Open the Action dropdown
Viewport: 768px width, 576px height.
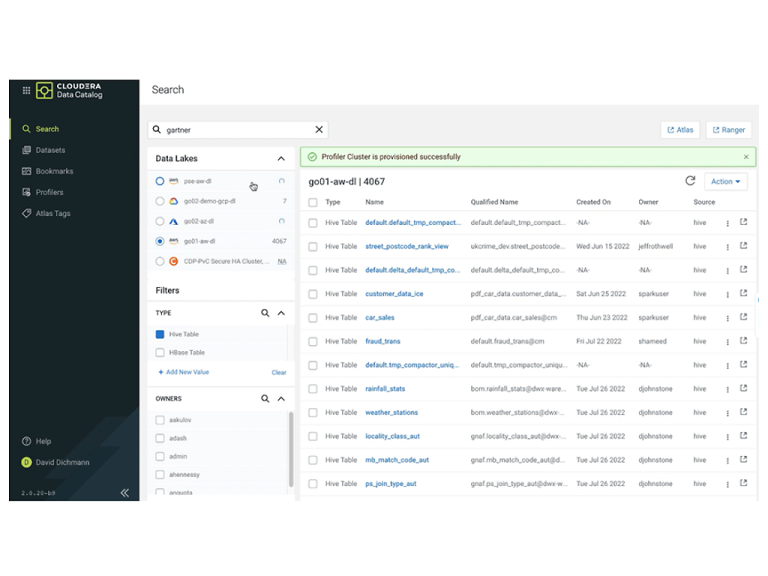point(725,182)
